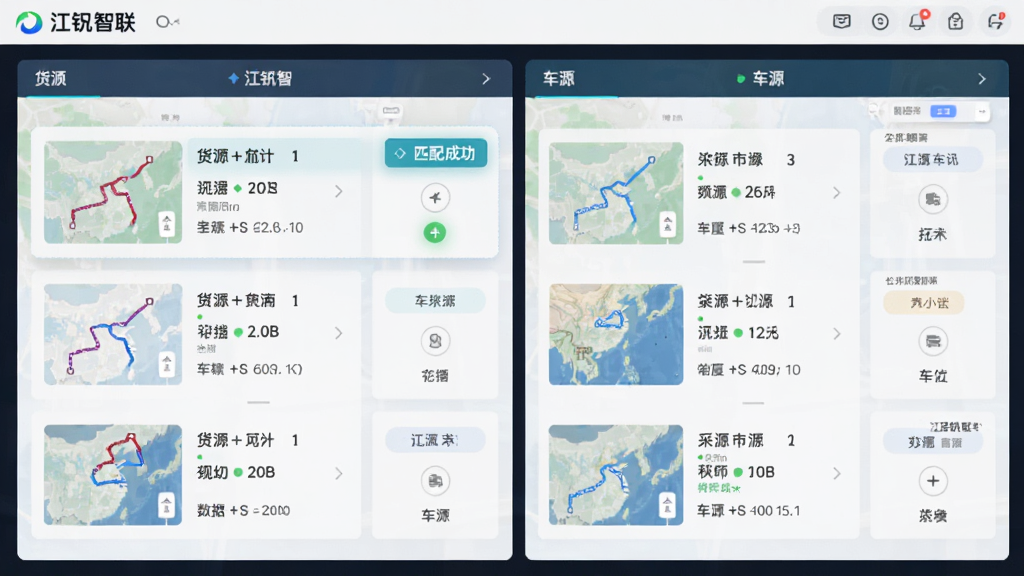Click the 2.0B value text
Viewport: 1024px width, 576px height.
click(263, 332)
